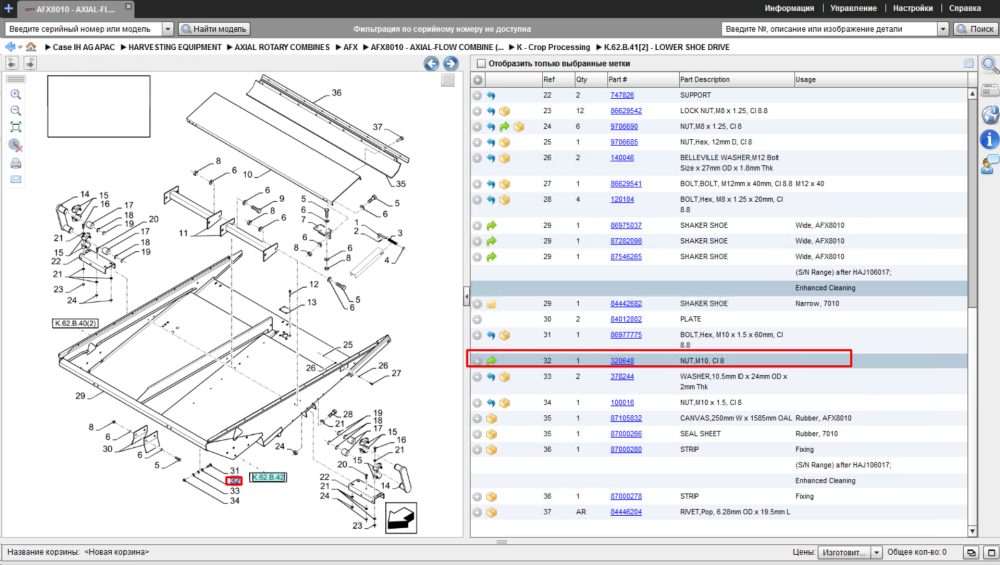This screenshot has width=1000, height=565.
Task: Select the round add button for part 100016
Action: pos(477,403)
